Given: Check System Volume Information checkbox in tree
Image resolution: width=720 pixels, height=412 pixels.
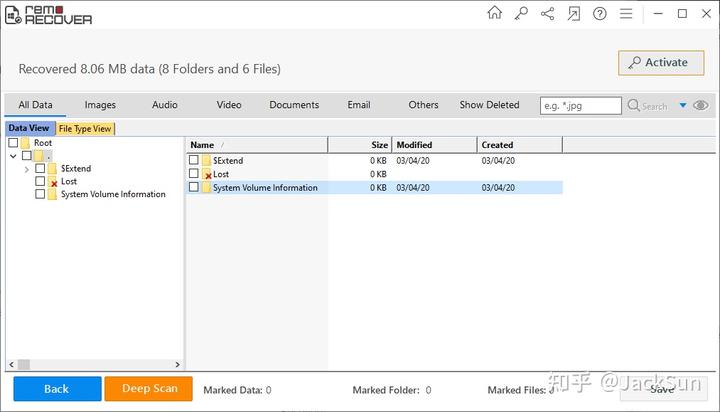Looking at the screenshot, I should (40, 194).
